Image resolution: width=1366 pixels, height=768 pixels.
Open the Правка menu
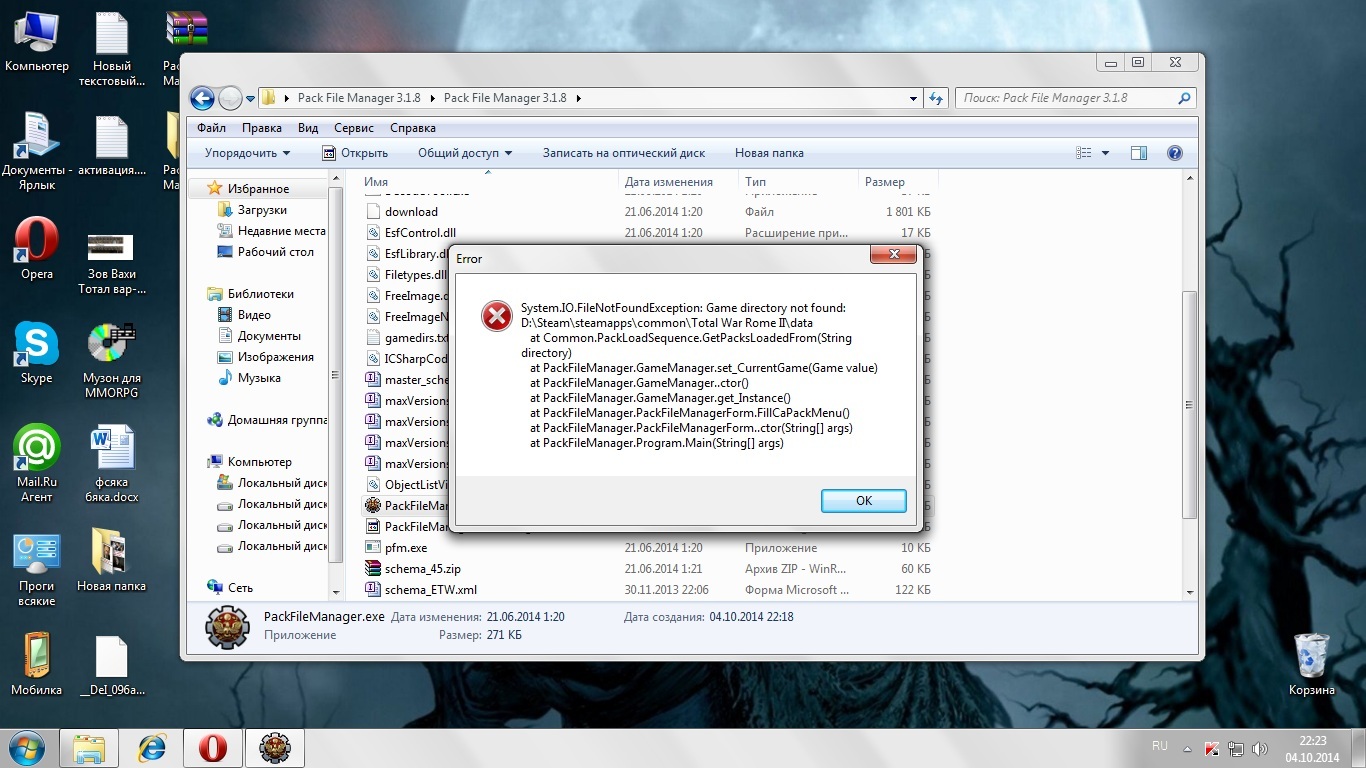[261, 128]
